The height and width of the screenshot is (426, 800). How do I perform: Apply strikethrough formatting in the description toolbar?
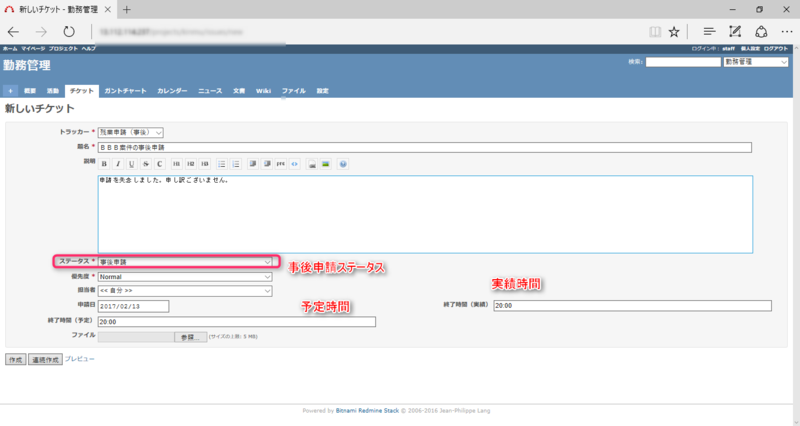(x=145, y=164)
